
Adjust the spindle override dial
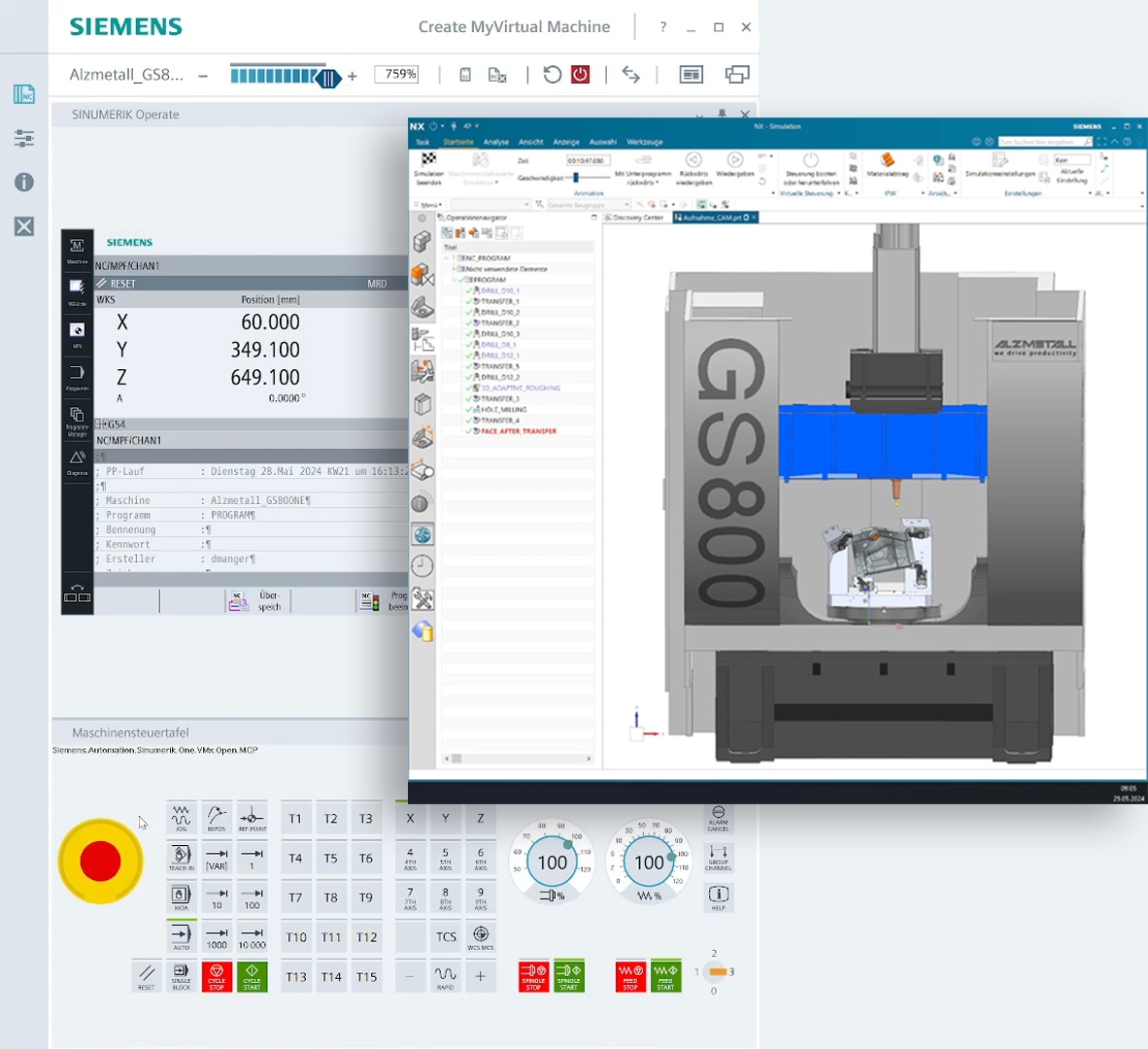click(552, 862)
